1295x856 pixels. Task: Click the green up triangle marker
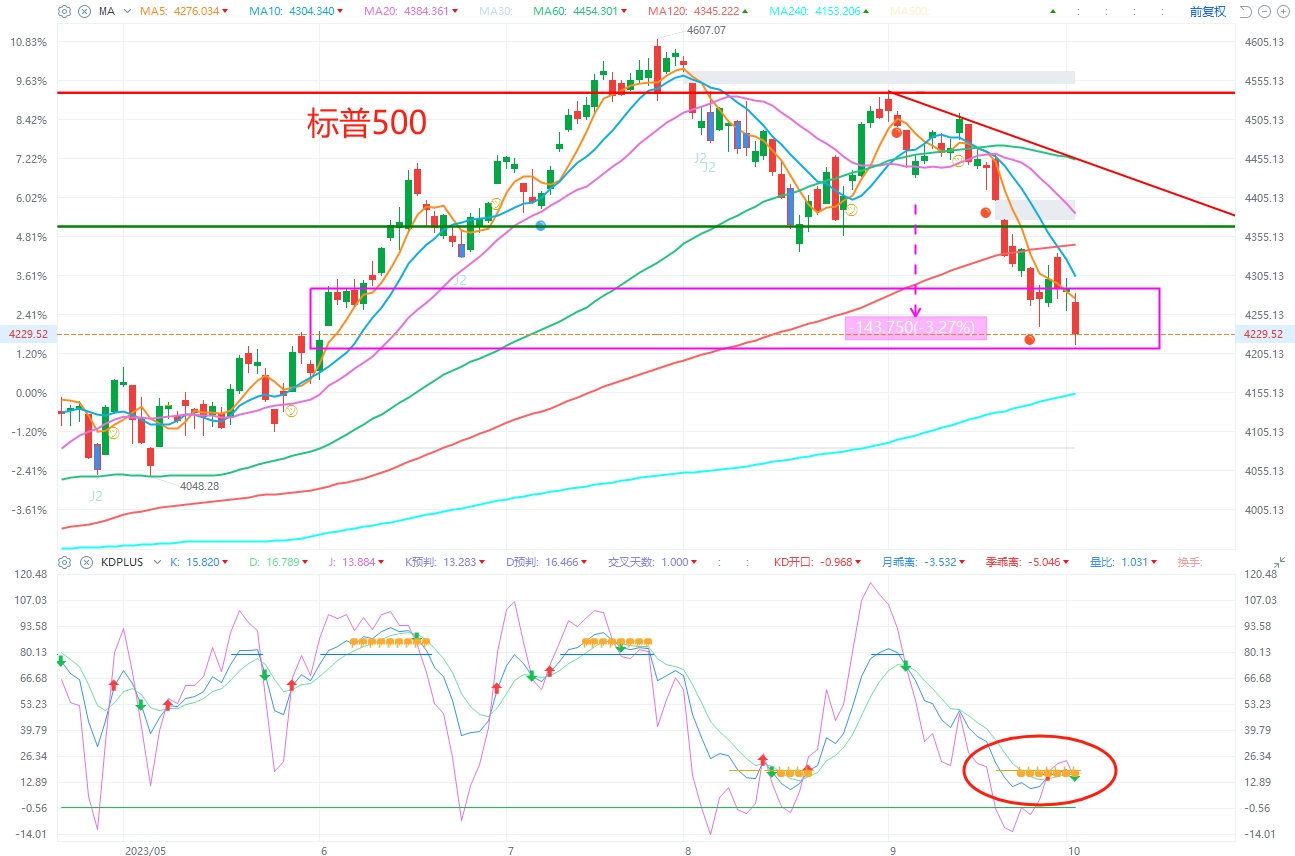point(1053,11)
